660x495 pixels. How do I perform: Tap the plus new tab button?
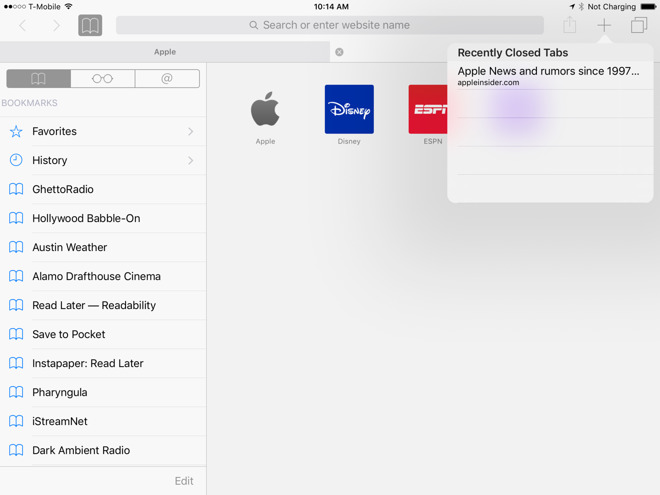point(604,25)
